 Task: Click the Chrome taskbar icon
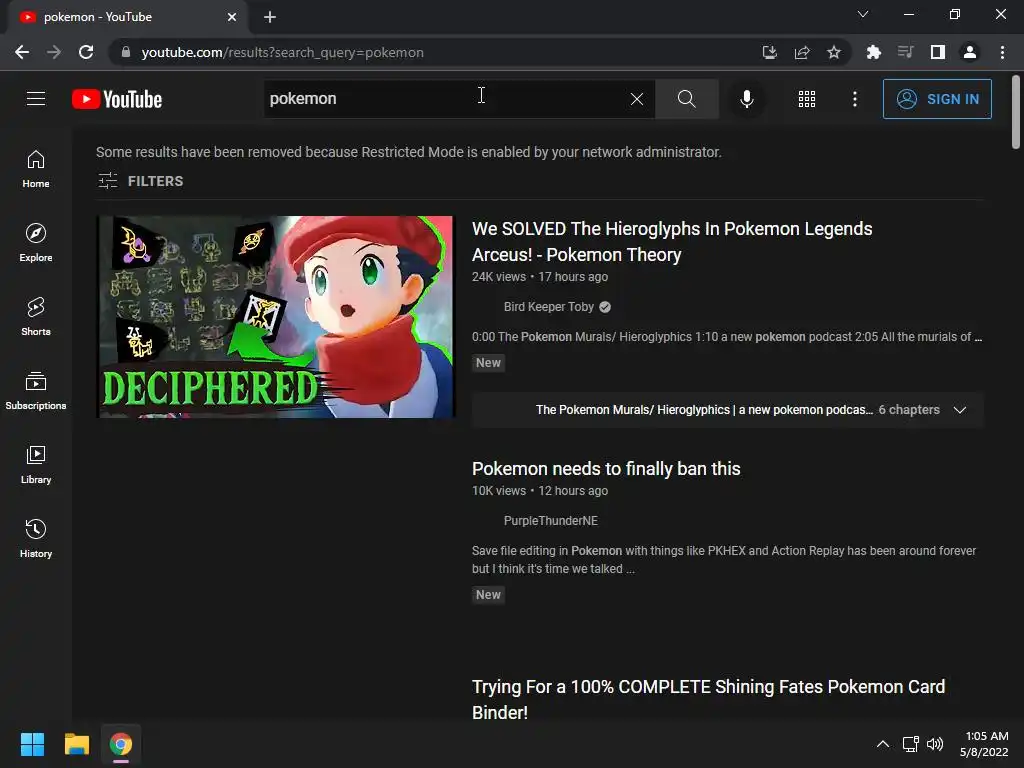(121, 744)
